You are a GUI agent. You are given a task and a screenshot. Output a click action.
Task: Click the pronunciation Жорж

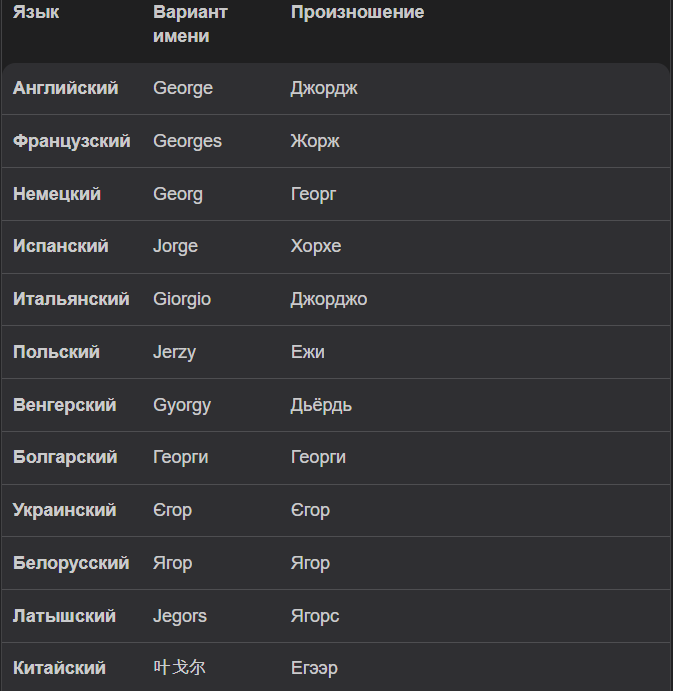(315, 141)
